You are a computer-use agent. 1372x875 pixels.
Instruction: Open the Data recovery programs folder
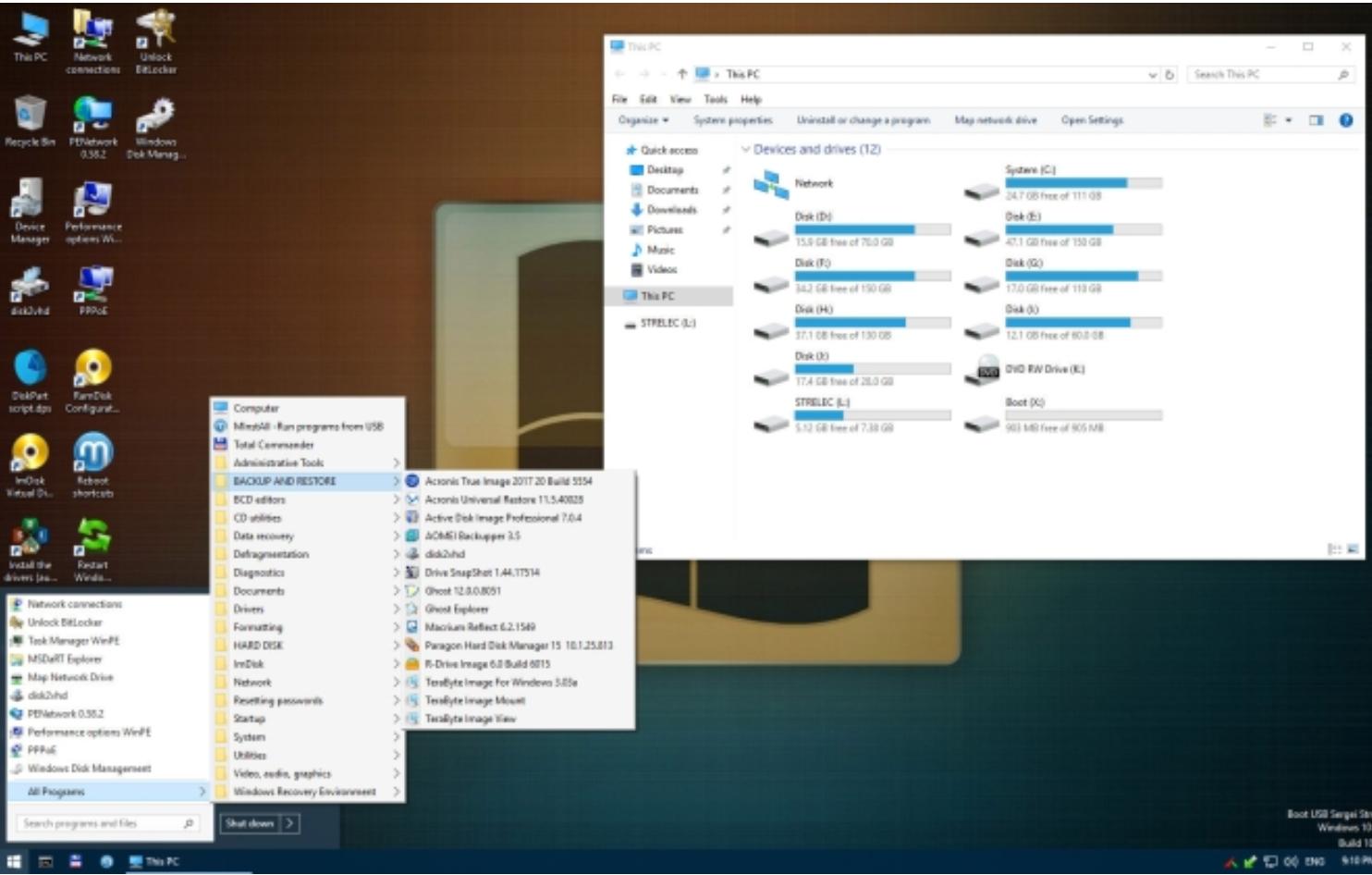point(263,536)
